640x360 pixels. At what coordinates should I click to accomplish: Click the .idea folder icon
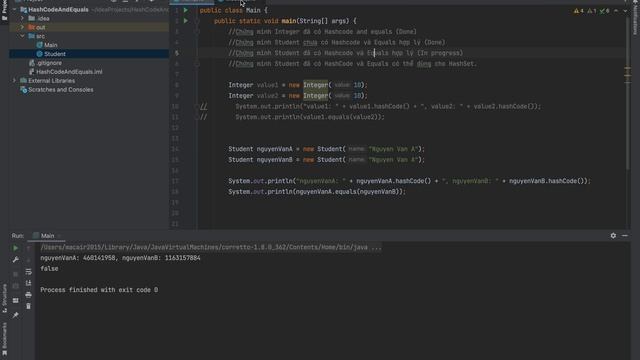tap(32, 18)
